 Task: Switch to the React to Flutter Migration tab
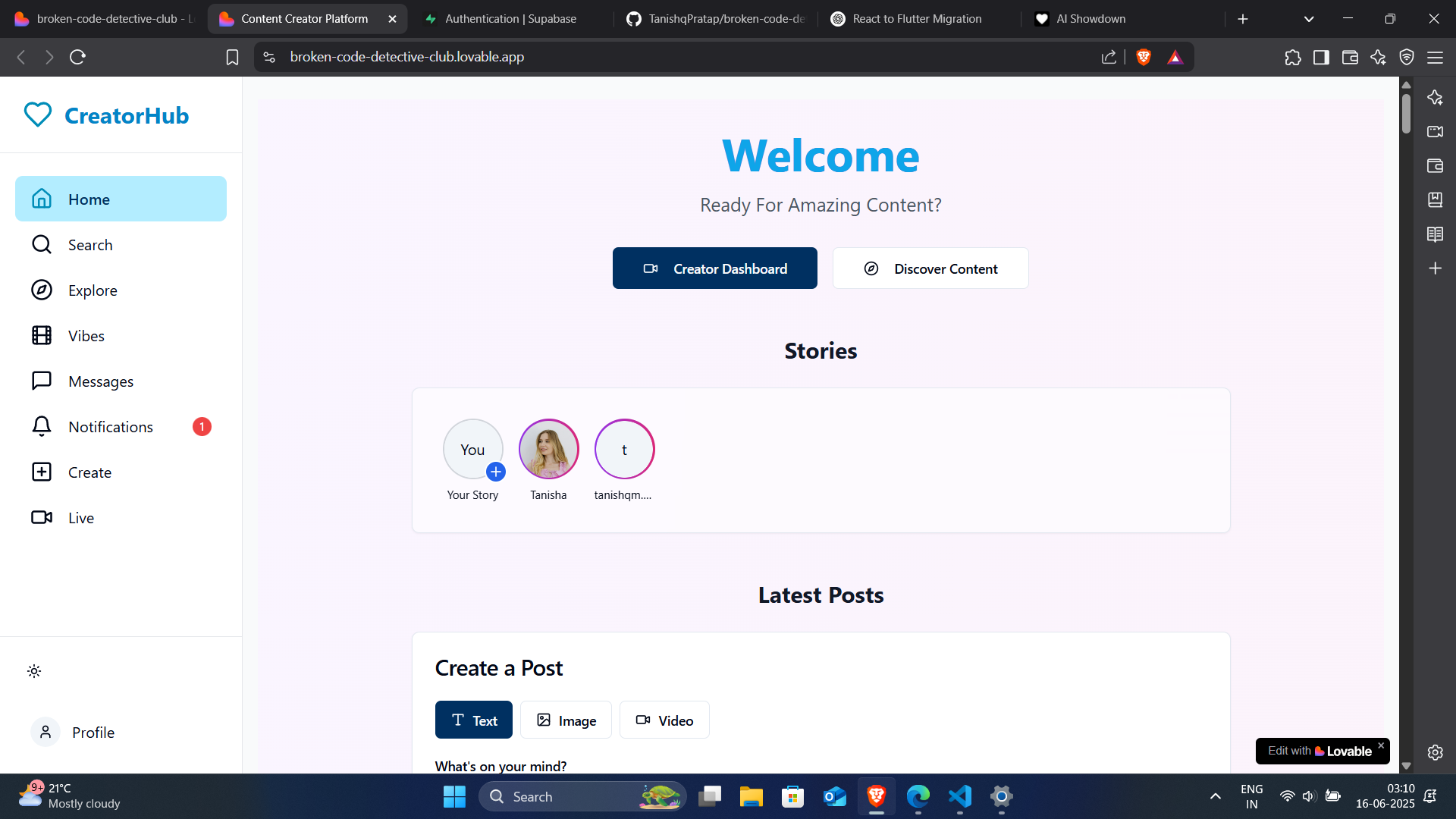[916, 18]
